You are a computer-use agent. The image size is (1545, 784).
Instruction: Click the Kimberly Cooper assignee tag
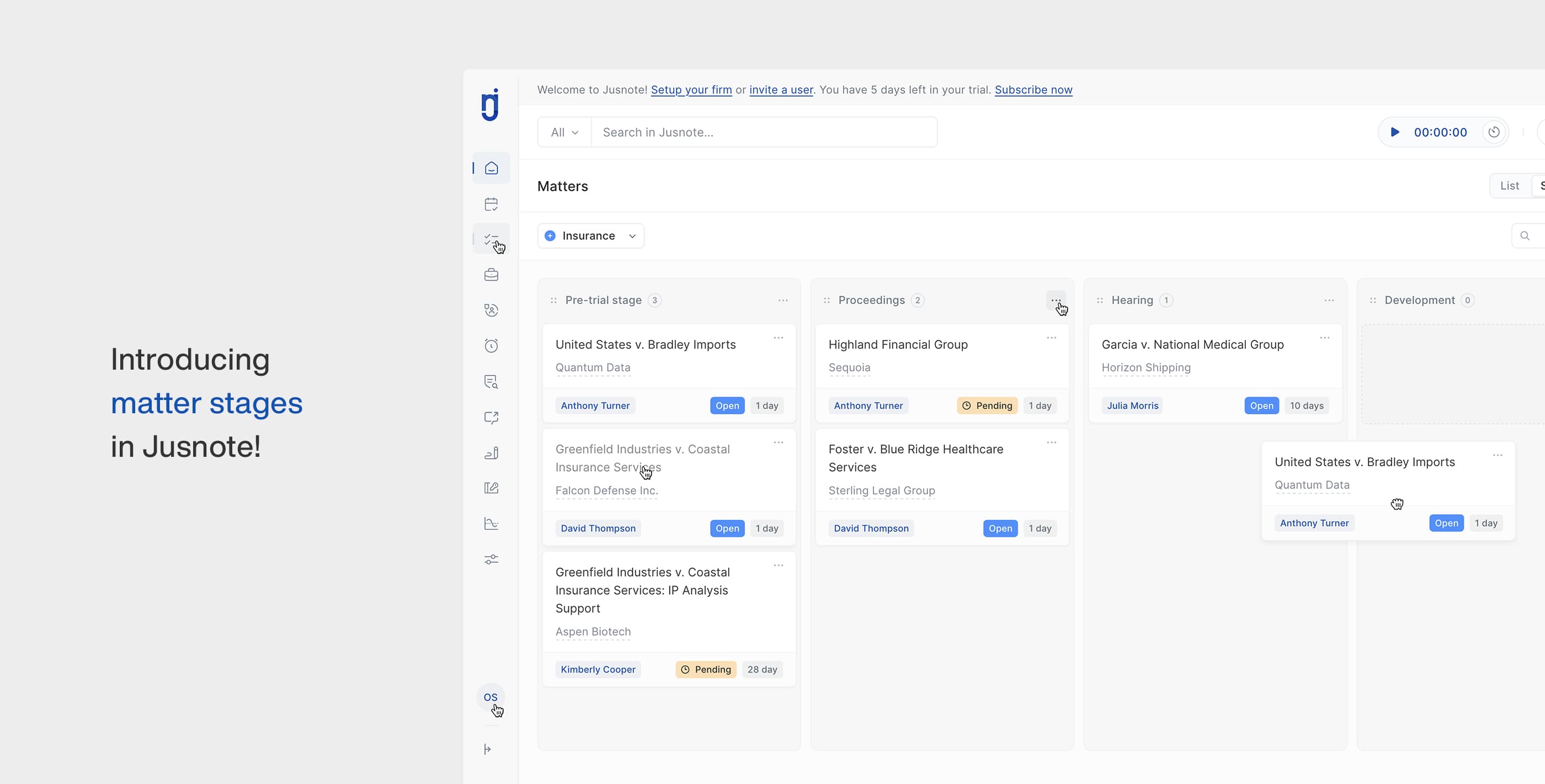pos(598,669)
